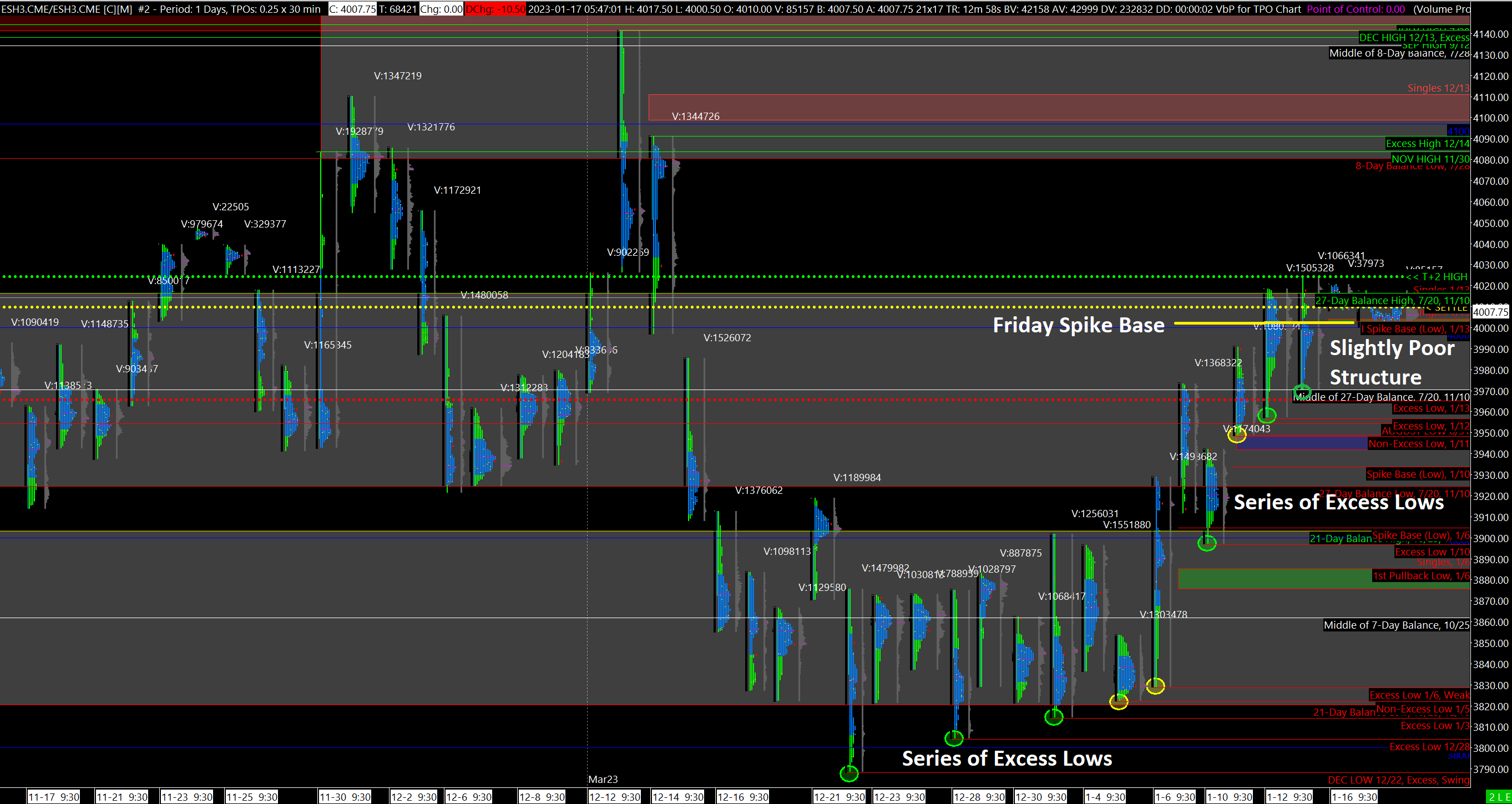Select the 'DEC HIGH 12/13, Excess' level label
Viewport: 1512px width, 804px height.
tap(1413, 38)
